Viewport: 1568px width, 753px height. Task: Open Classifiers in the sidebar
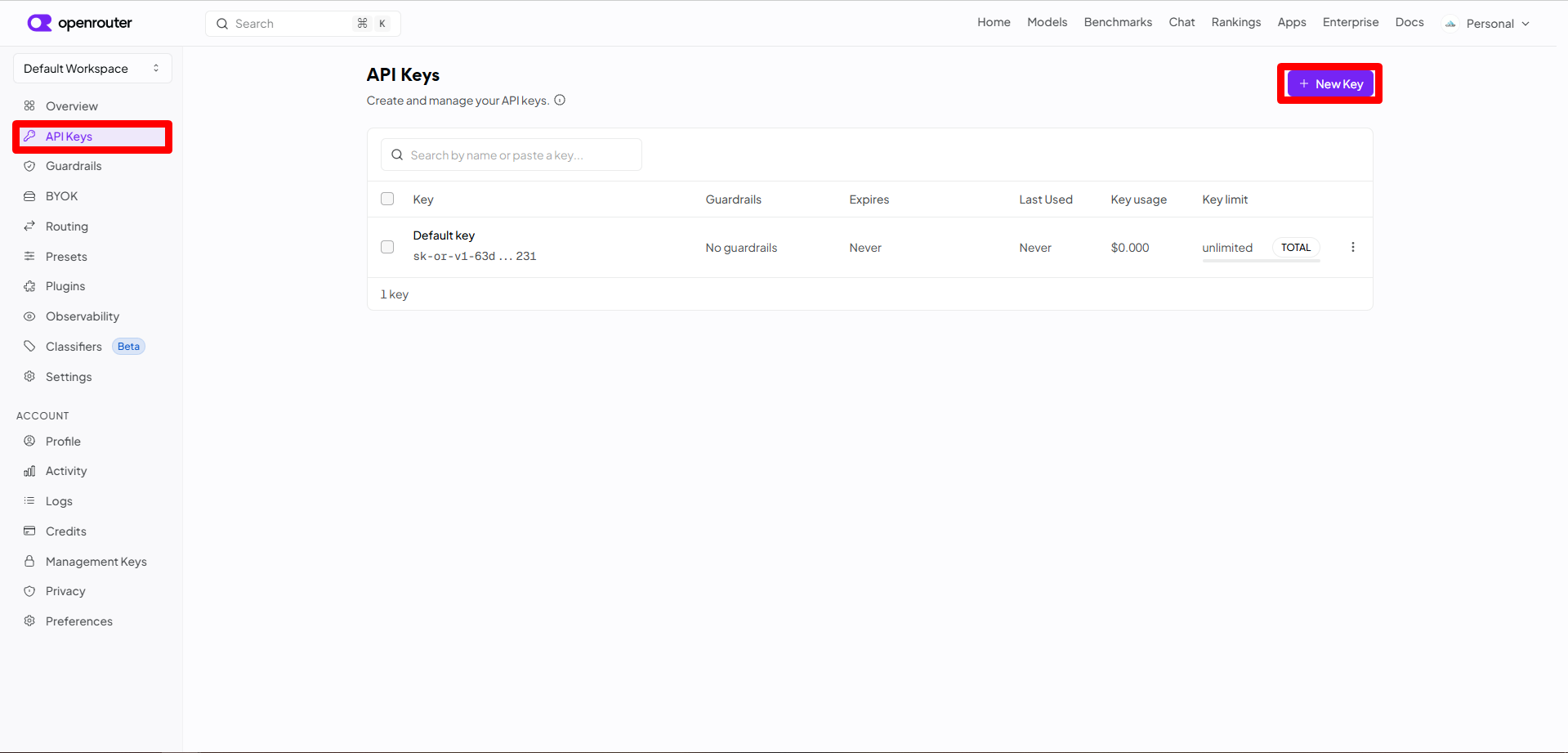click(x=92, y=346)
